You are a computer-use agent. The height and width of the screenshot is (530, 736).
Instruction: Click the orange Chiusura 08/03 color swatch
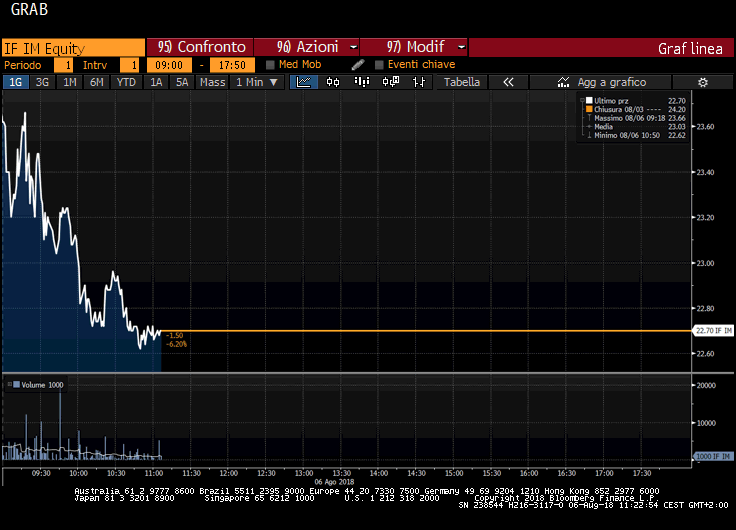tap(589, 109)
